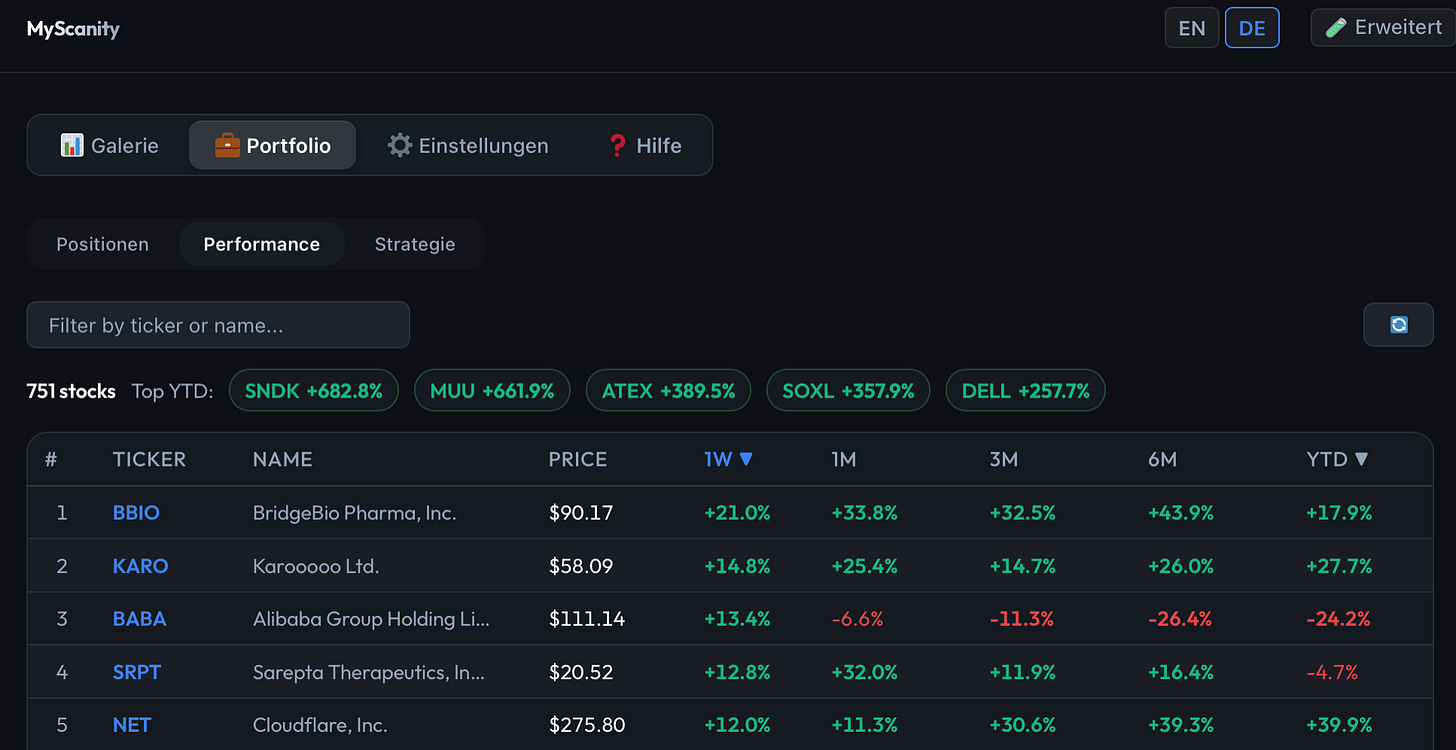Open the Strategie tab
Viewport: 1456px width, 750px height.
point(415,244)
